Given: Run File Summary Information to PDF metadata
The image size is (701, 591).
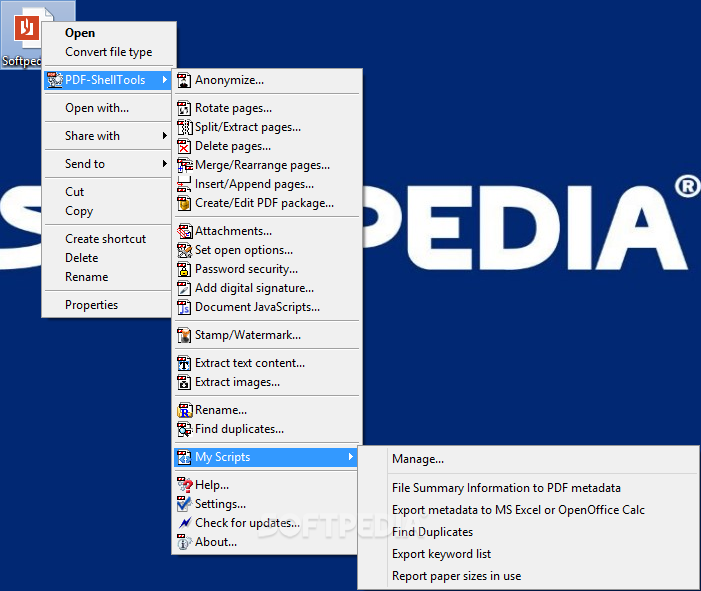Looking at the screenshot, I should tap(506, 488).
